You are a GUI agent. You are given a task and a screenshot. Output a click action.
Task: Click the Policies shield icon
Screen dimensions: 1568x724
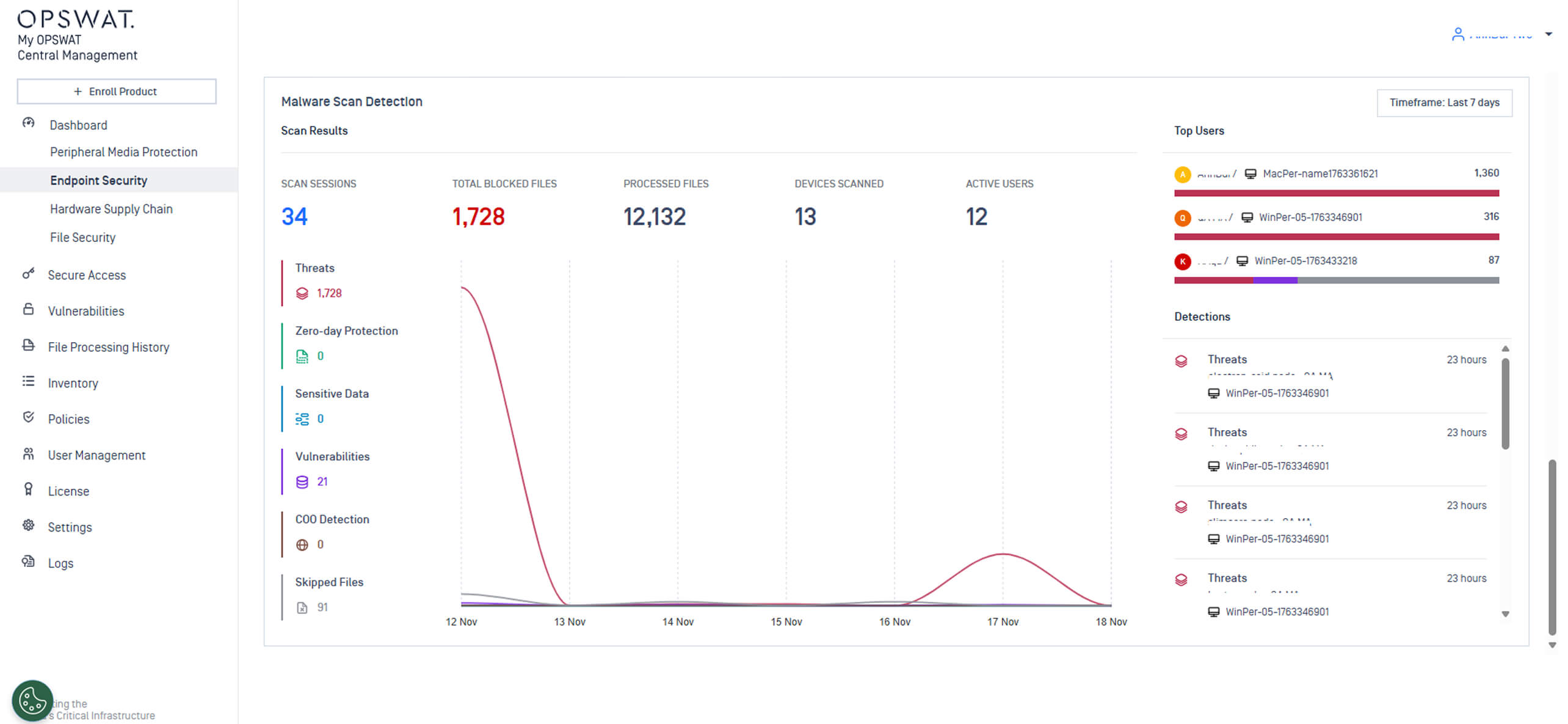pos(28,417)
